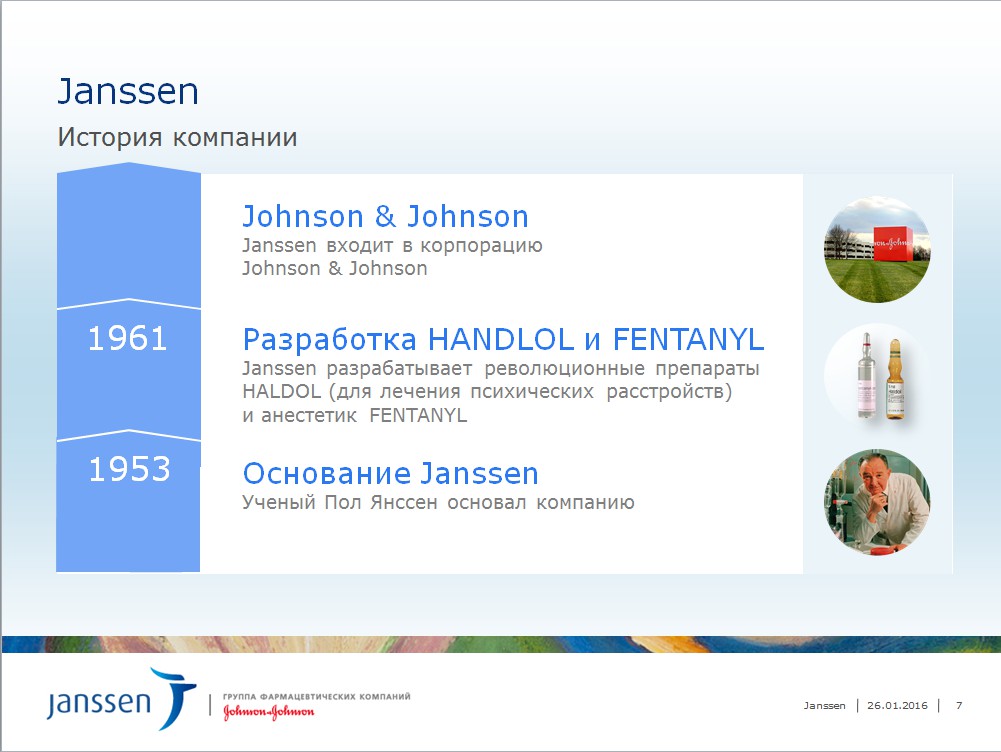Select heading 'Разработка HANDLOL и FENTANYL'
Screen dimensions: 1001x752
coord(504,340)
